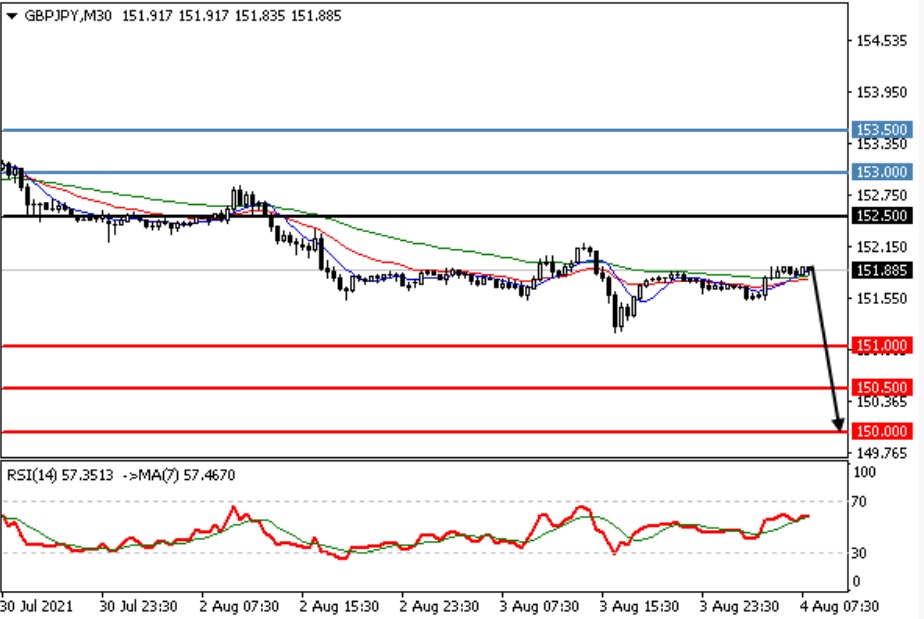Click the 2 Aug 15:30 time axis label
The image size is (924, 619).
339,607
